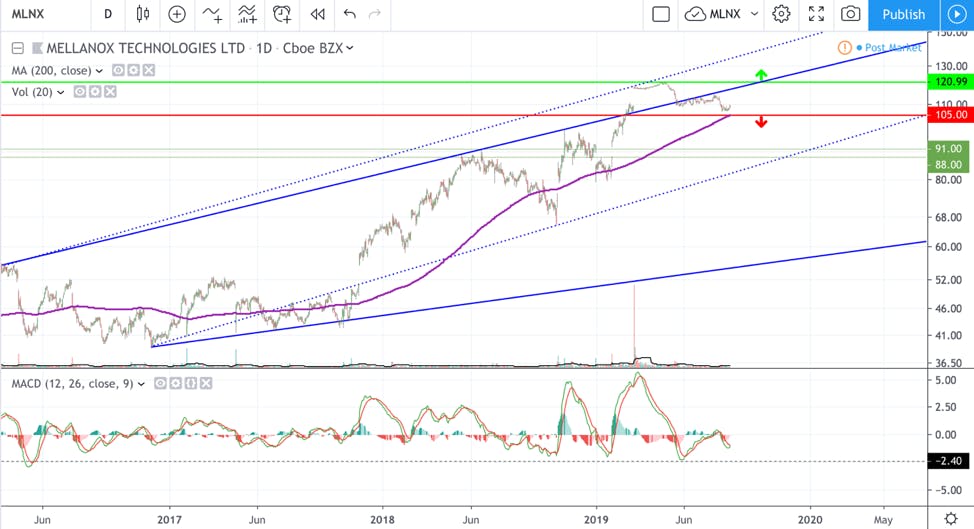
Task: Hide the MACD indicator
Action: (160, 384)
